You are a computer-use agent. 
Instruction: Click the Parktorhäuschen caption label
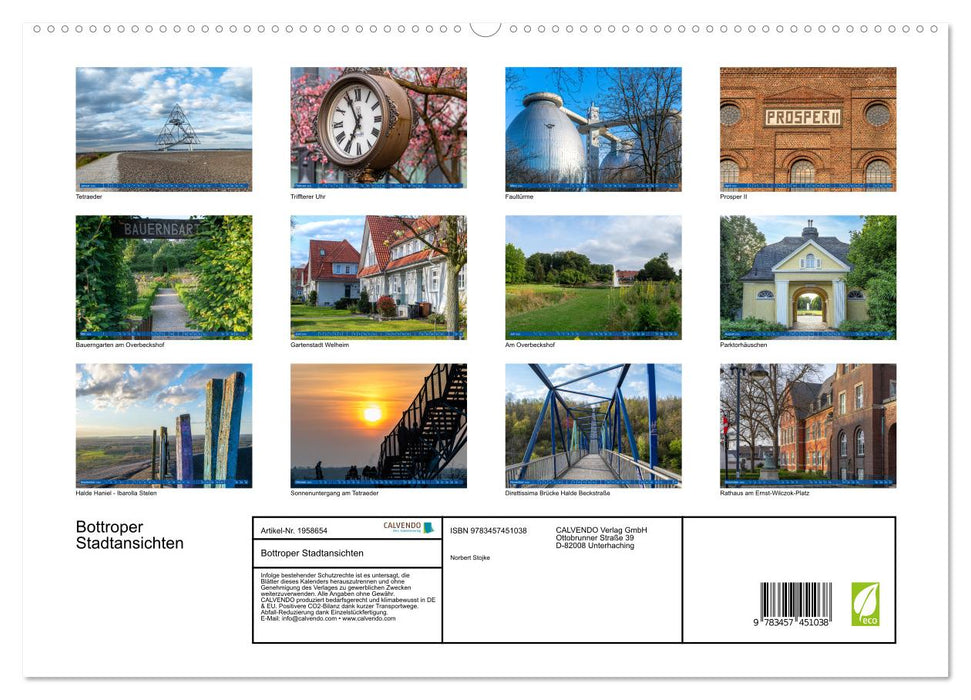pos(744,344)
